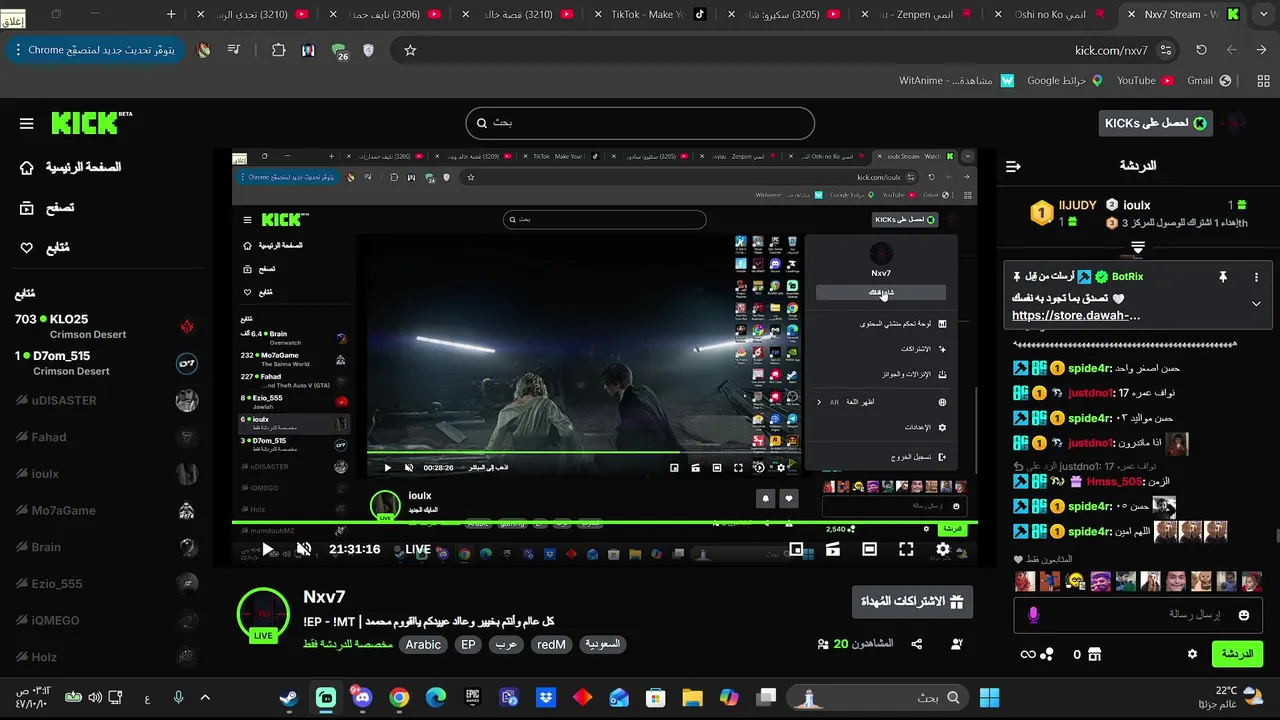Open Gmail bookmark in bookmarks bar
The image size is (1280, 720).
pyautogui.click(x=1208, y=81)
